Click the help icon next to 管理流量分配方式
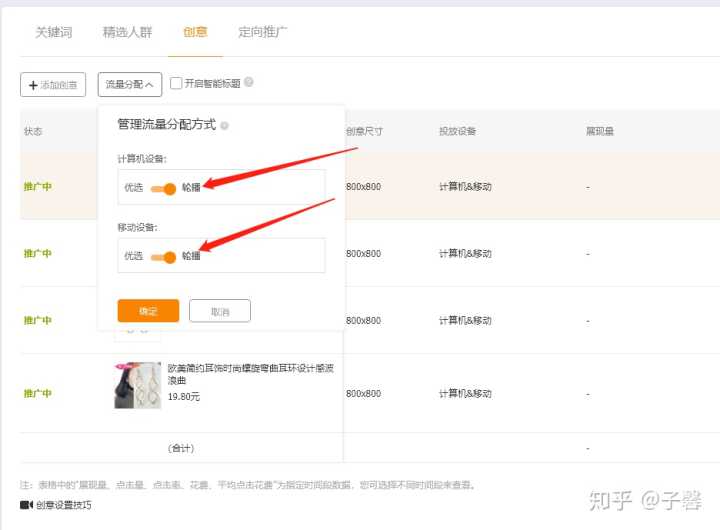Screen dimensions: 720x530 point(224,126)
